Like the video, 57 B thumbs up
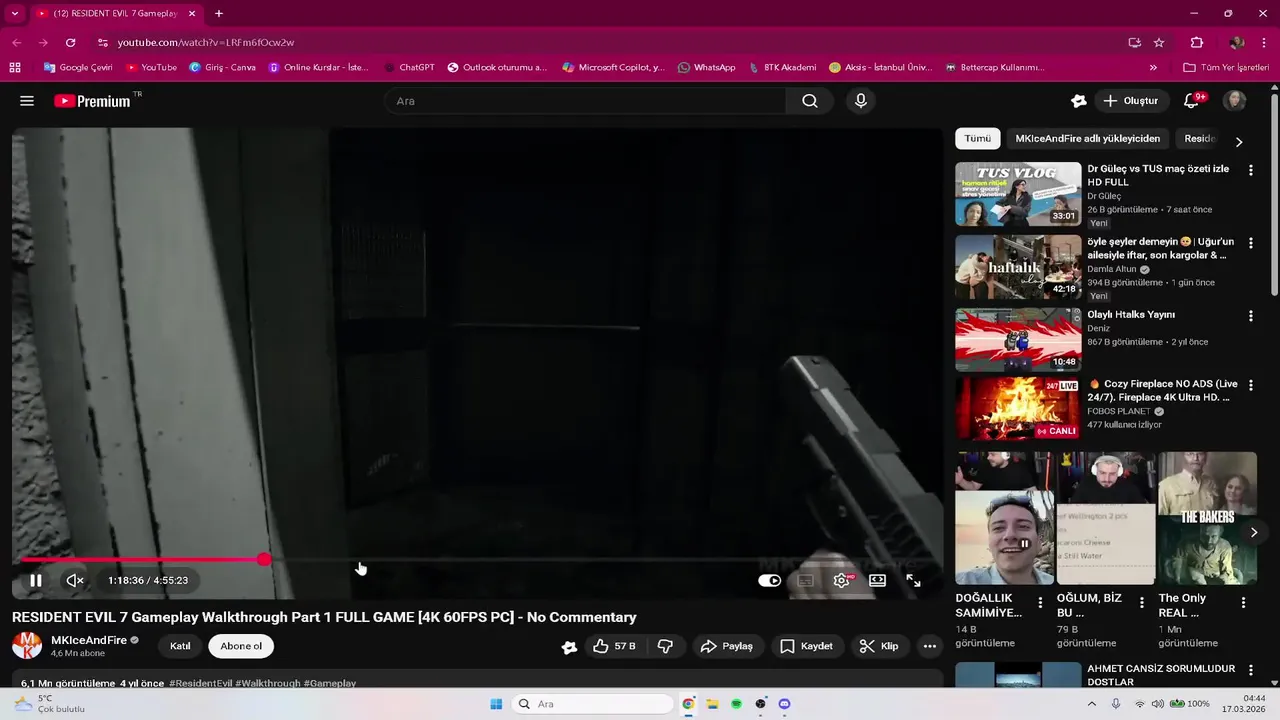This screenshot has width=1280, height=720. [614, 646]
